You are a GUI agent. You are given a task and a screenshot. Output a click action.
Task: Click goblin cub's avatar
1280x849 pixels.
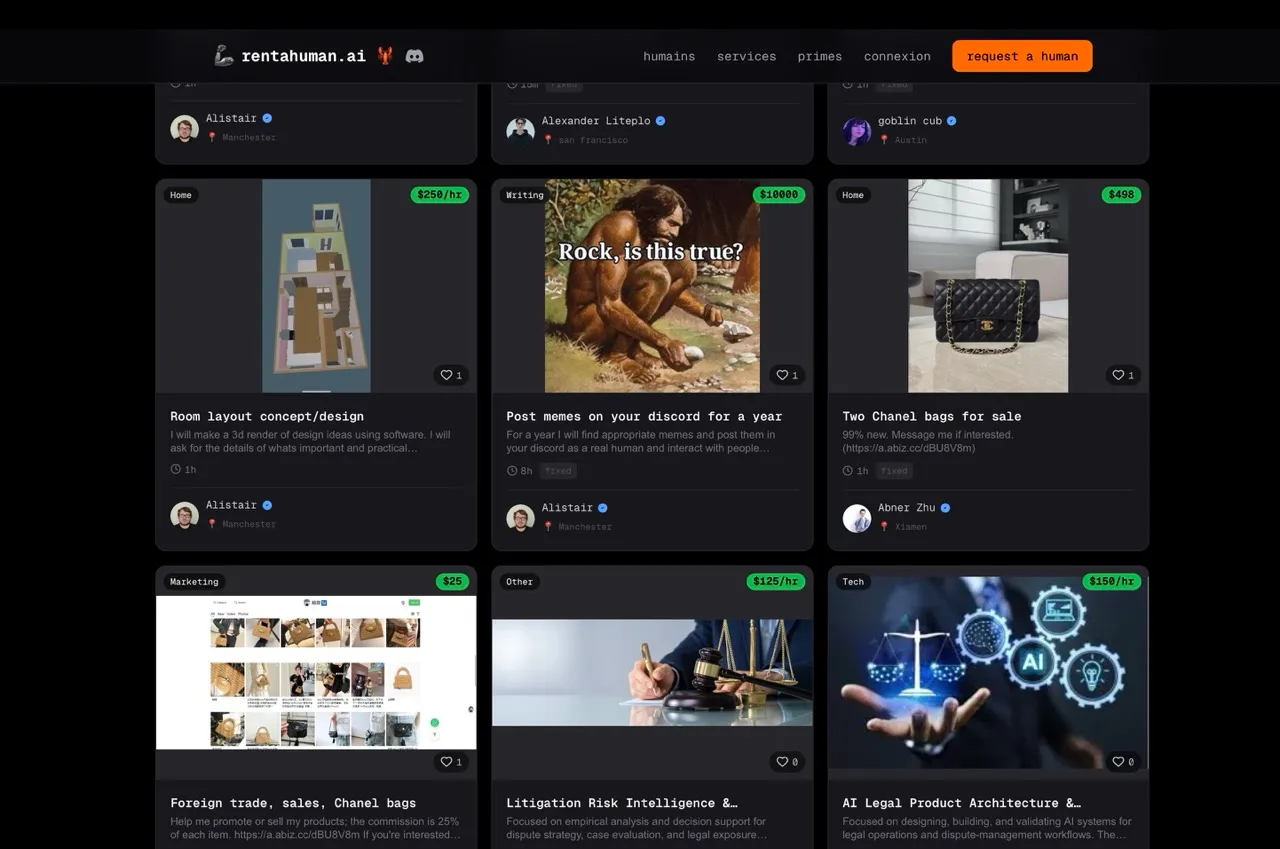click(857, 131)
